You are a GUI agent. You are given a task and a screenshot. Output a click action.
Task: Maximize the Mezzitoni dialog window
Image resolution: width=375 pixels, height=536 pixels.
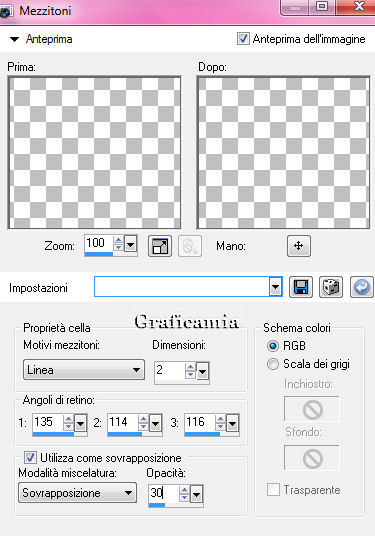[322, 6]
